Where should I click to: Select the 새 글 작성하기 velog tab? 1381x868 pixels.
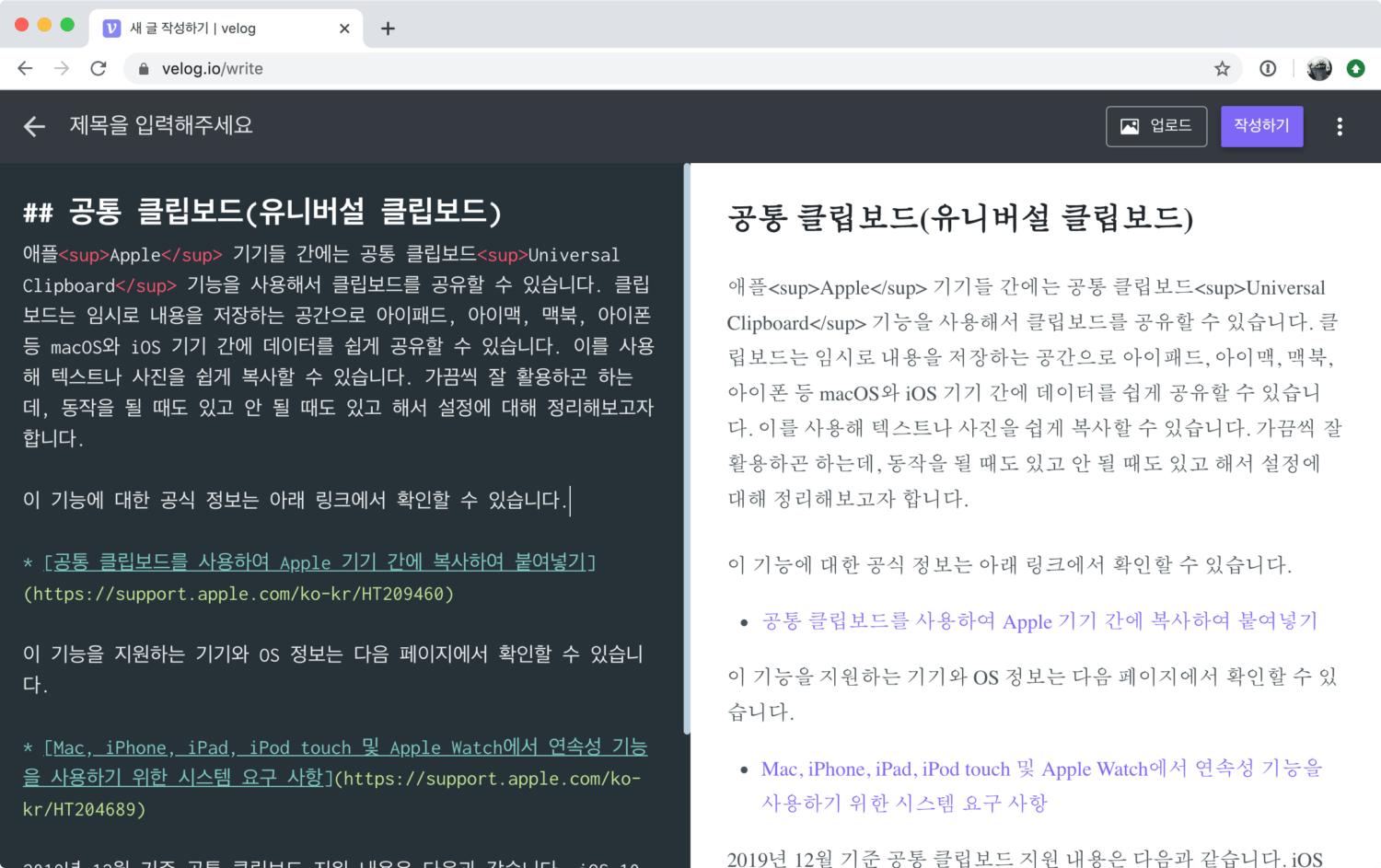pyautogui.click(x=226, y=29)
